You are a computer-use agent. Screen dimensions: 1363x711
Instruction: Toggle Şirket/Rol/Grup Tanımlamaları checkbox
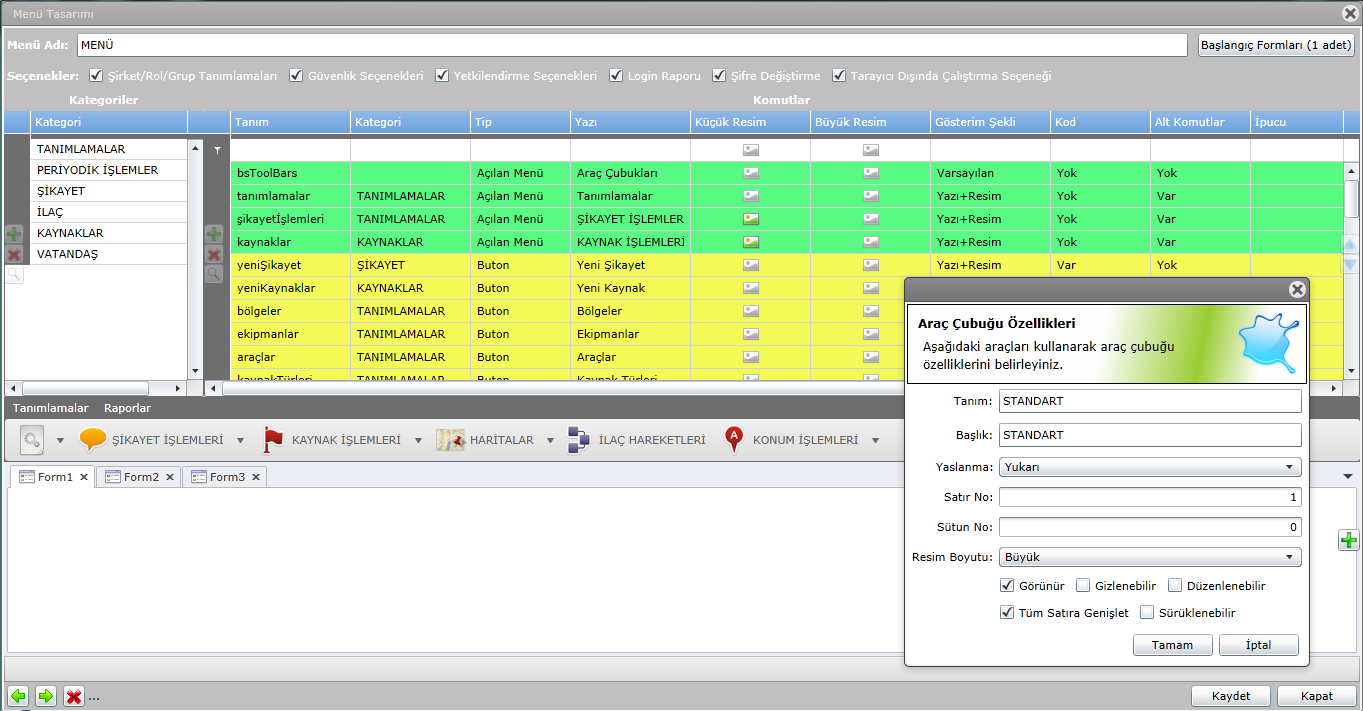(96, 75)
